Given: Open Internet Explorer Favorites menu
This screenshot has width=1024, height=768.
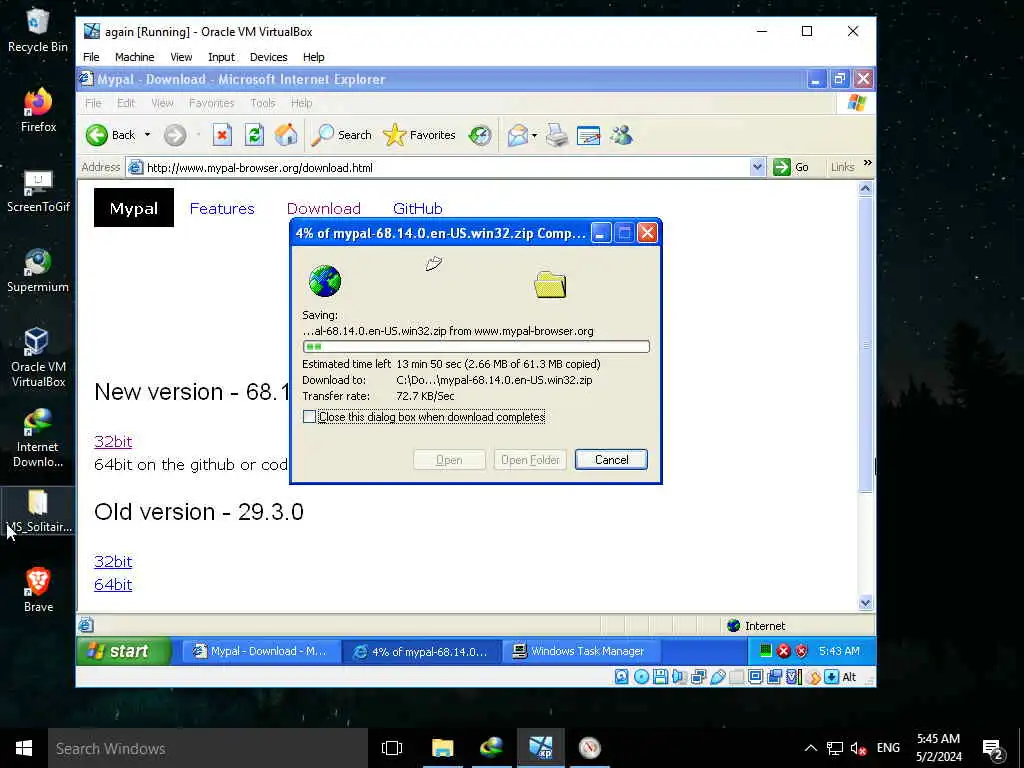Looking at the screenshot, I should 212,103.
